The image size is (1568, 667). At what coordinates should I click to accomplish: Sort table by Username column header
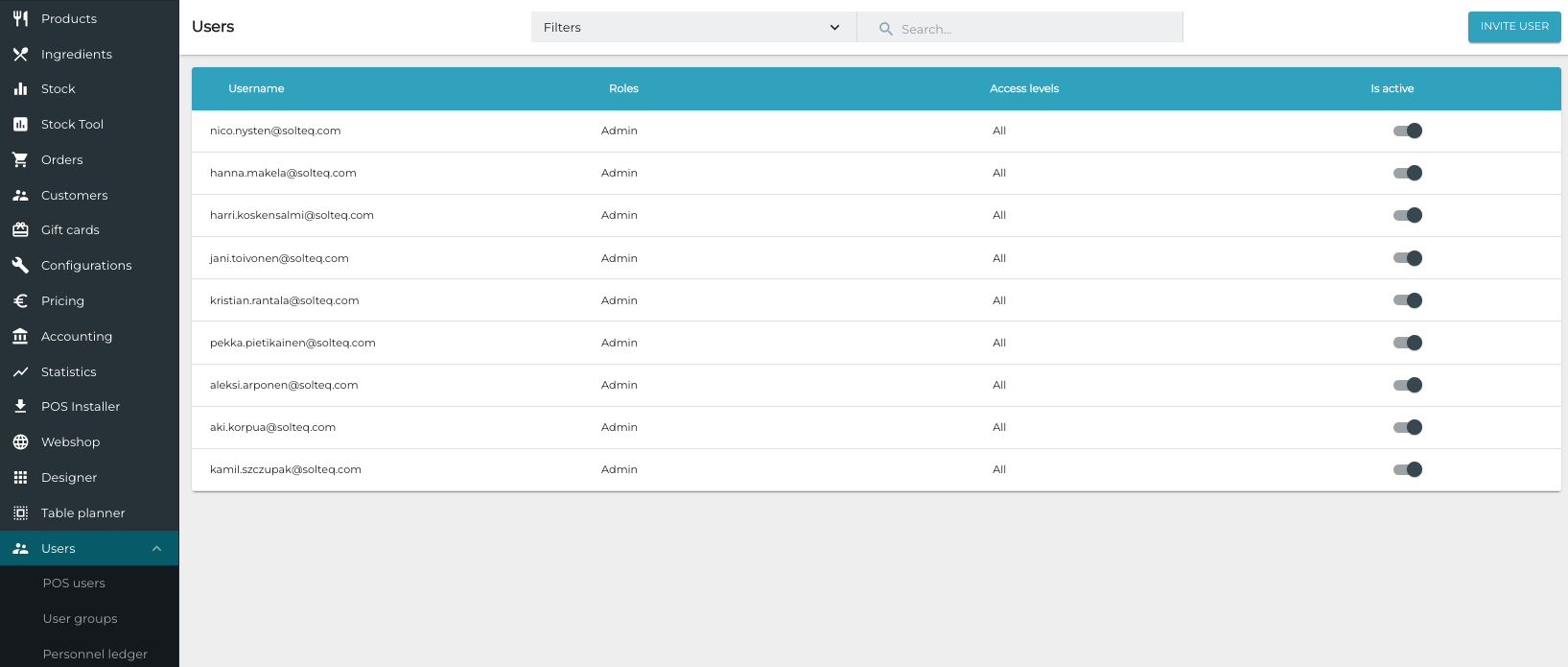[256, 89]
